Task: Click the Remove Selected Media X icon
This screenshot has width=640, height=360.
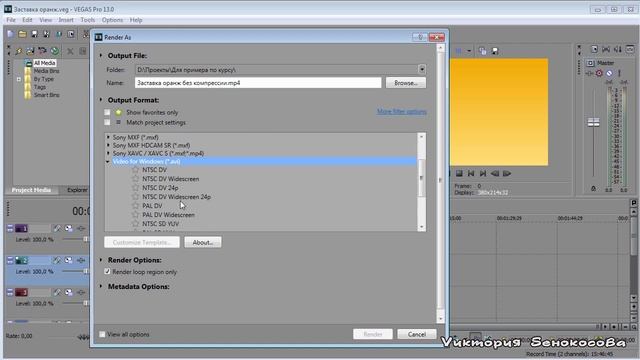Action: [70, 51]
